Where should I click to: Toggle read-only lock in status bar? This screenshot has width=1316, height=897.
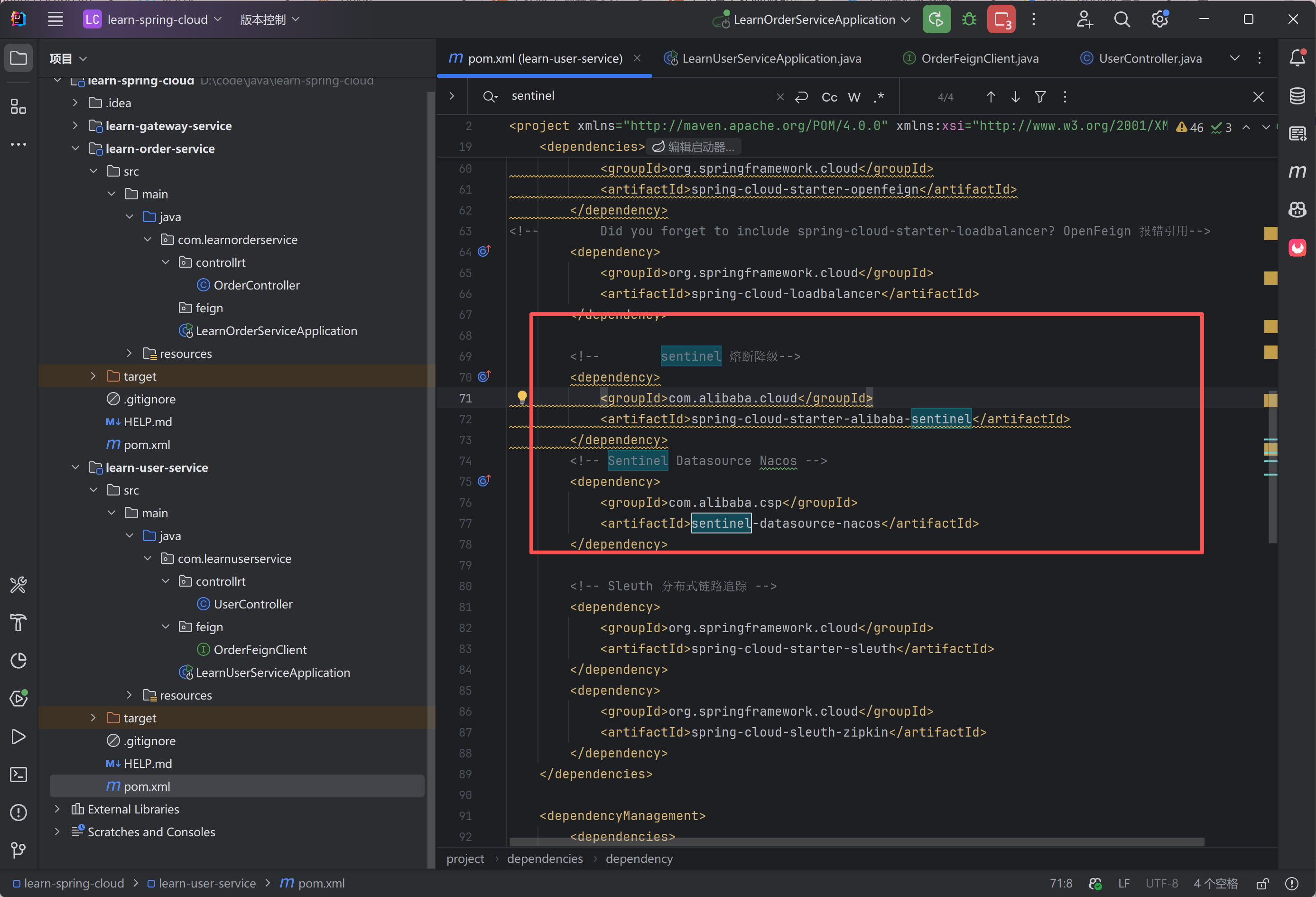click(x=1262, y=883)
